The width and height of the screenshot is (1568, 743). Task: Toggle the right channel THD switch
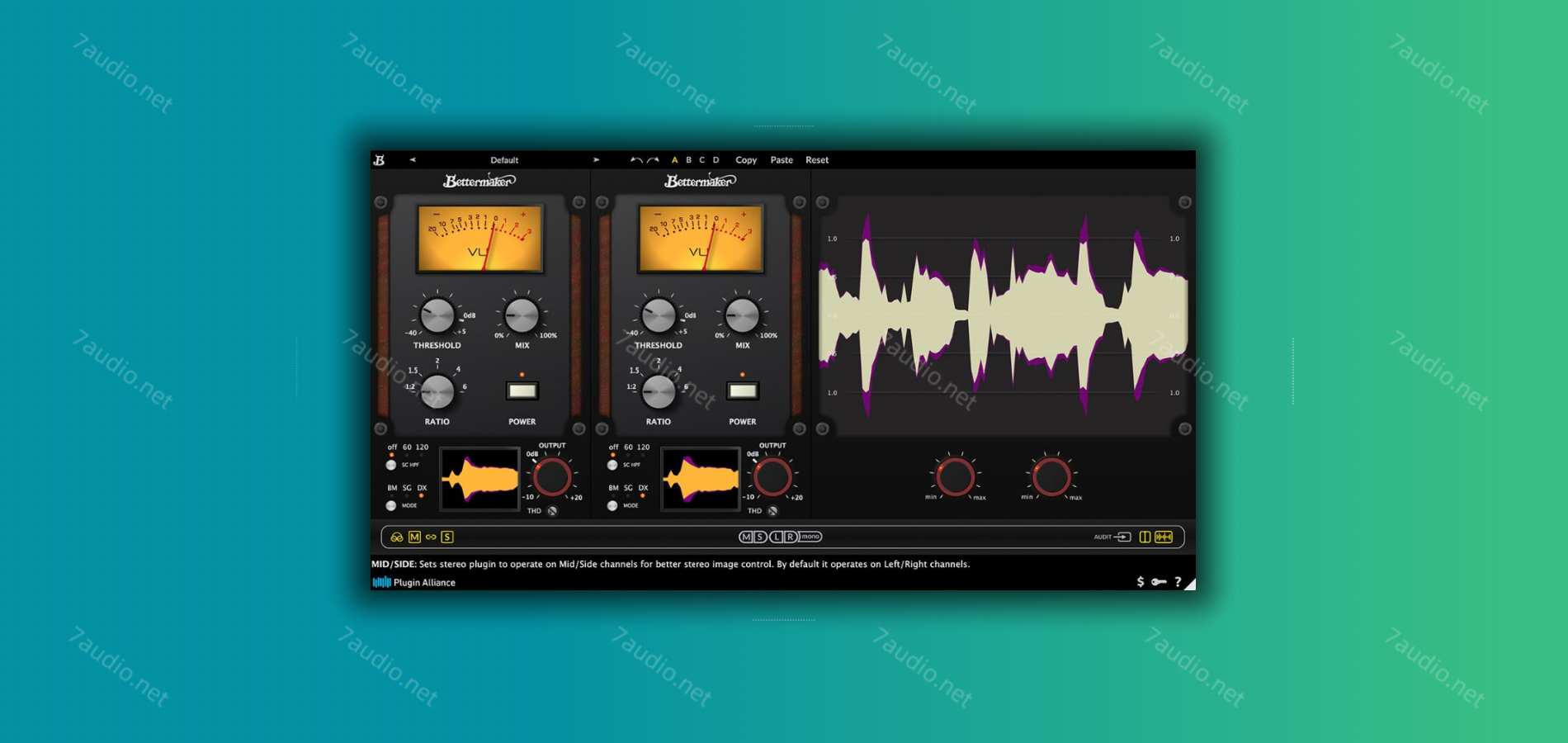pos(773,511)
